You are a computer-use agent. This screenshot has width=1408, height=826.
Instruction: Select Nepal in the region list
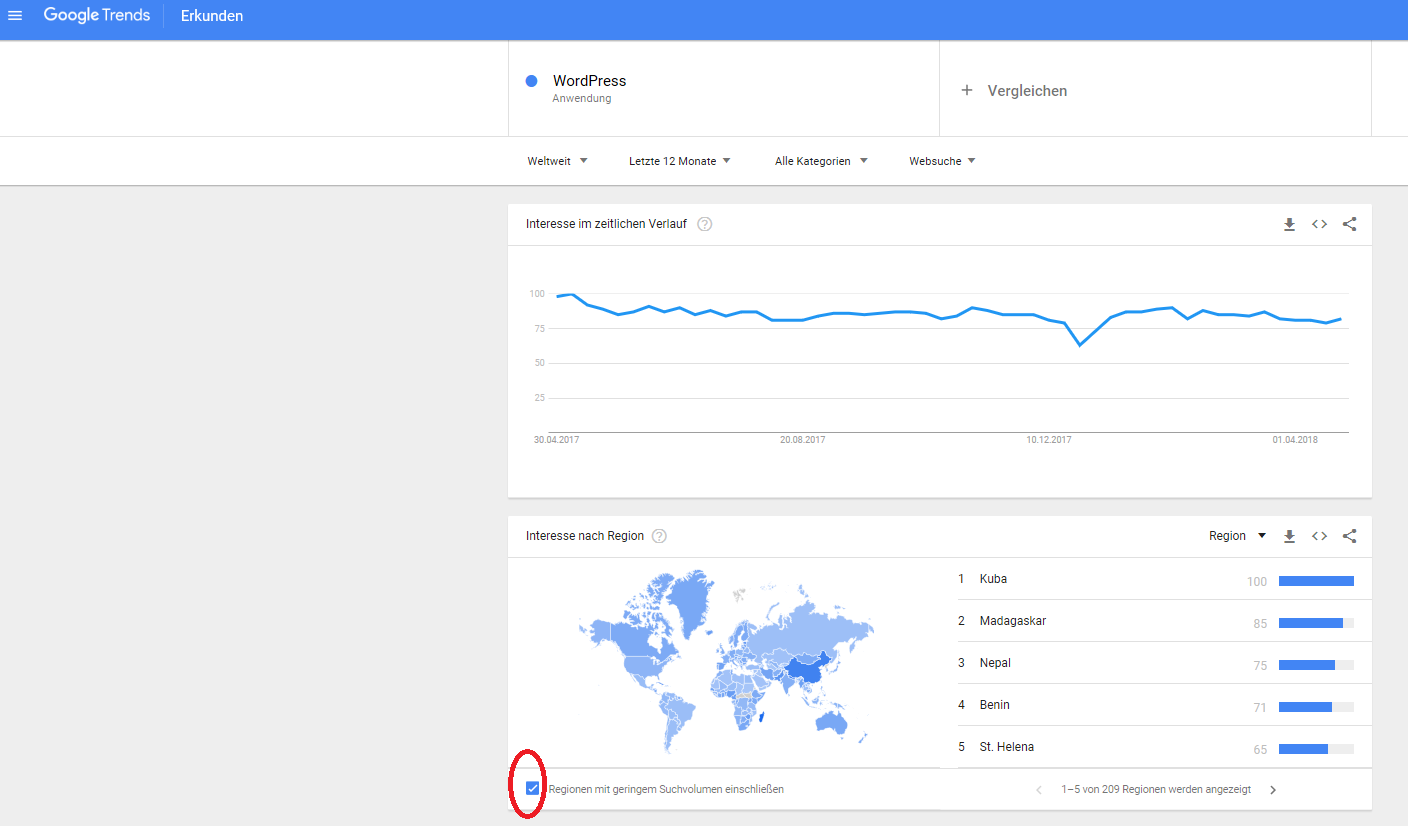pos(1164,663)
